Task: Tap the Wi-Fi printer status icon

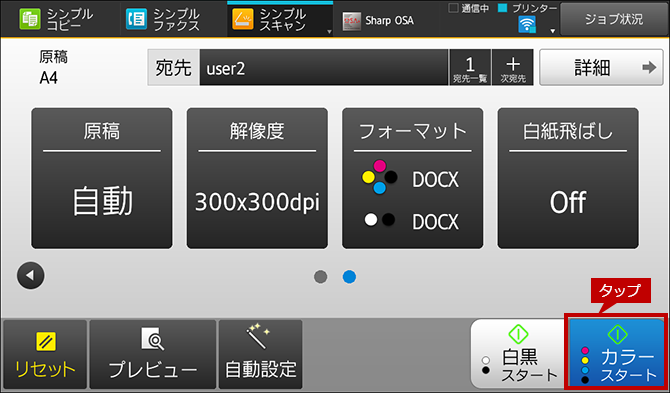Action: 526,24
